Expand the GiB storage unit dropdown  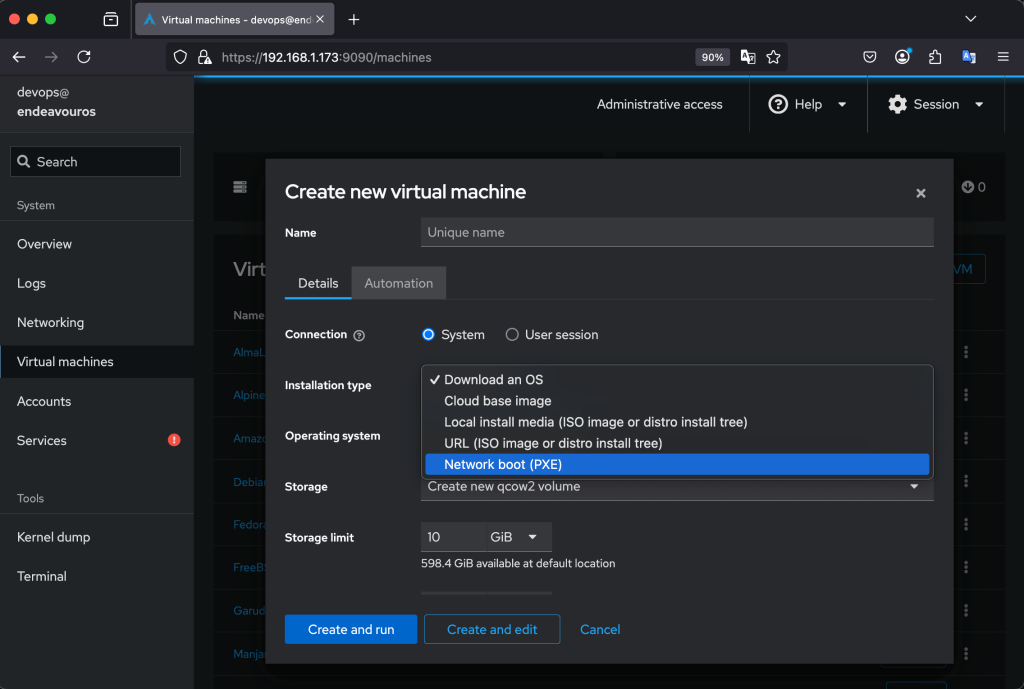coord(517,537)
